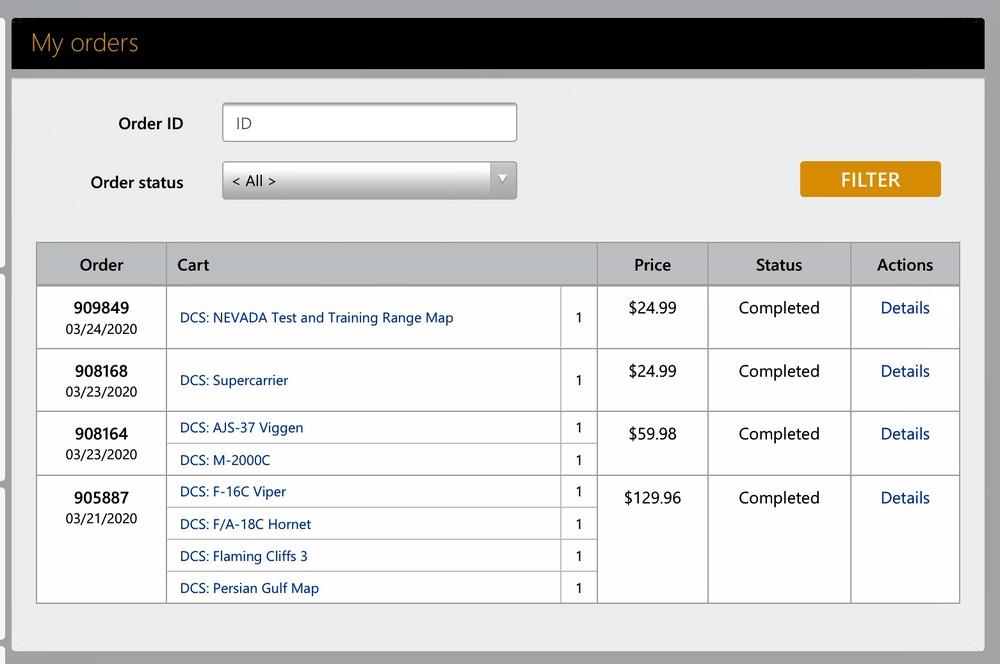The width and height of the screenshot is (1000, 664).
Task: Click the DCS: Supercarrier product link
Action: point(234,381)
